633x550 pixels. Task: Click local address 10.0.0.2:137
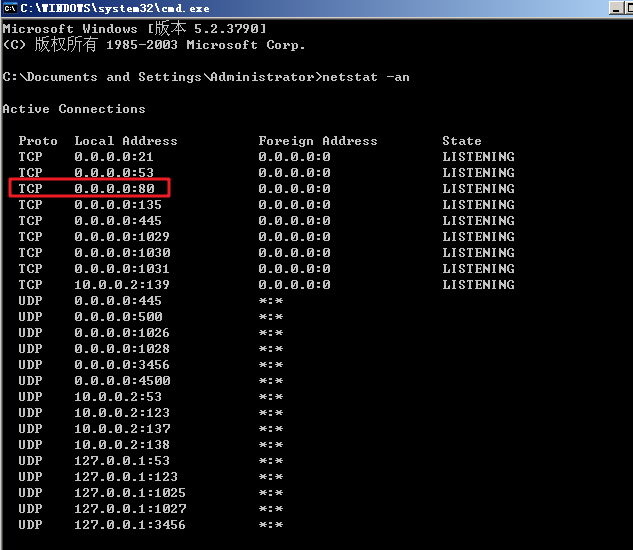pyautogui.click(x=122, y=429)
